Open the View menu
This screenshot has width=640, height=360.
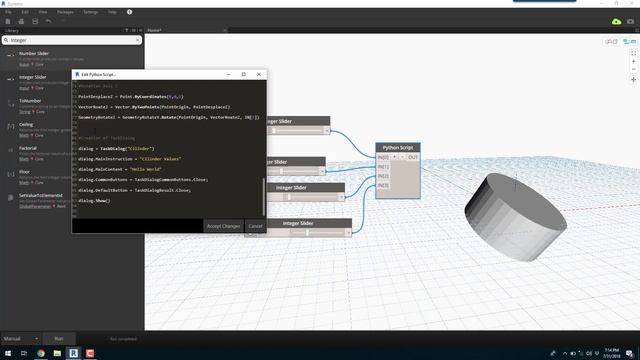coord(42,12)
